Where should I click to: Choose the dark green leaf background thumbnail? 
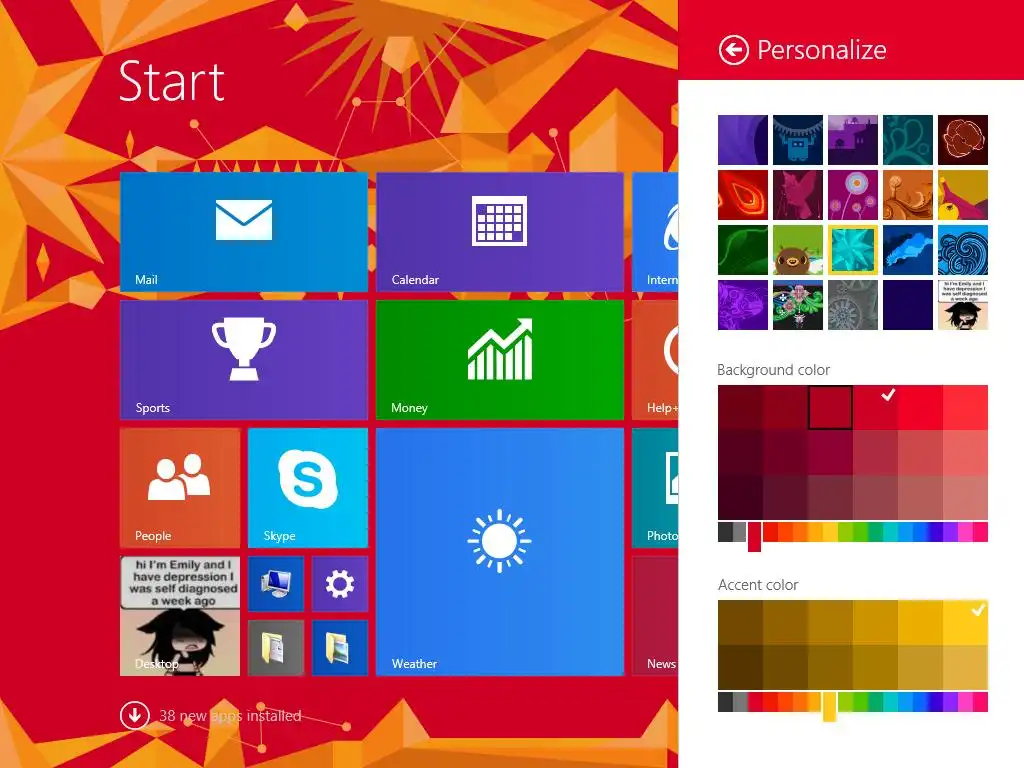tap(743, 250)
